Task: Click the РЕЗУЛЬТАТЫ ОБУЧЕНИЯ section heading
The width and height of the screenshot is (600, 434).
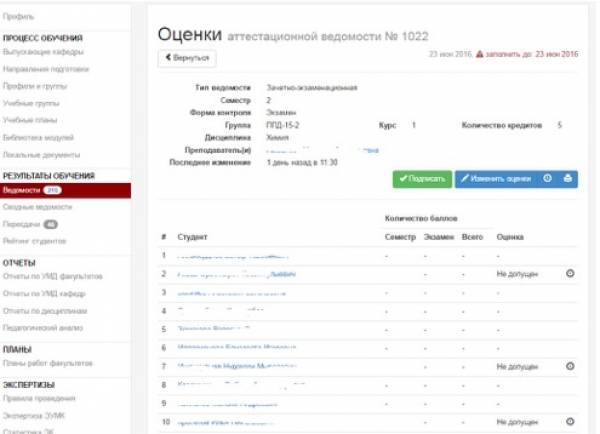Action: click(49, 176)
